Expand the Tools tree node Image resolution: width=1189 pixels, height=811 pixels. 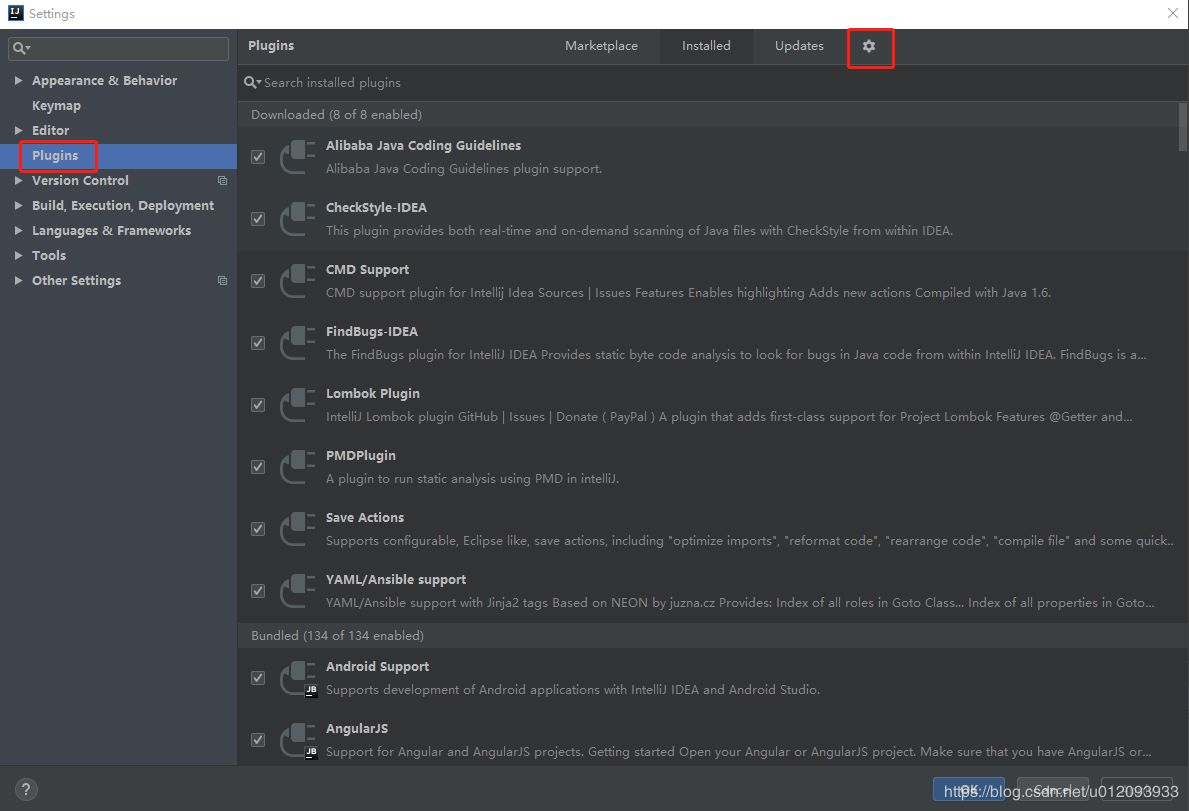click(x=18, y=255)
